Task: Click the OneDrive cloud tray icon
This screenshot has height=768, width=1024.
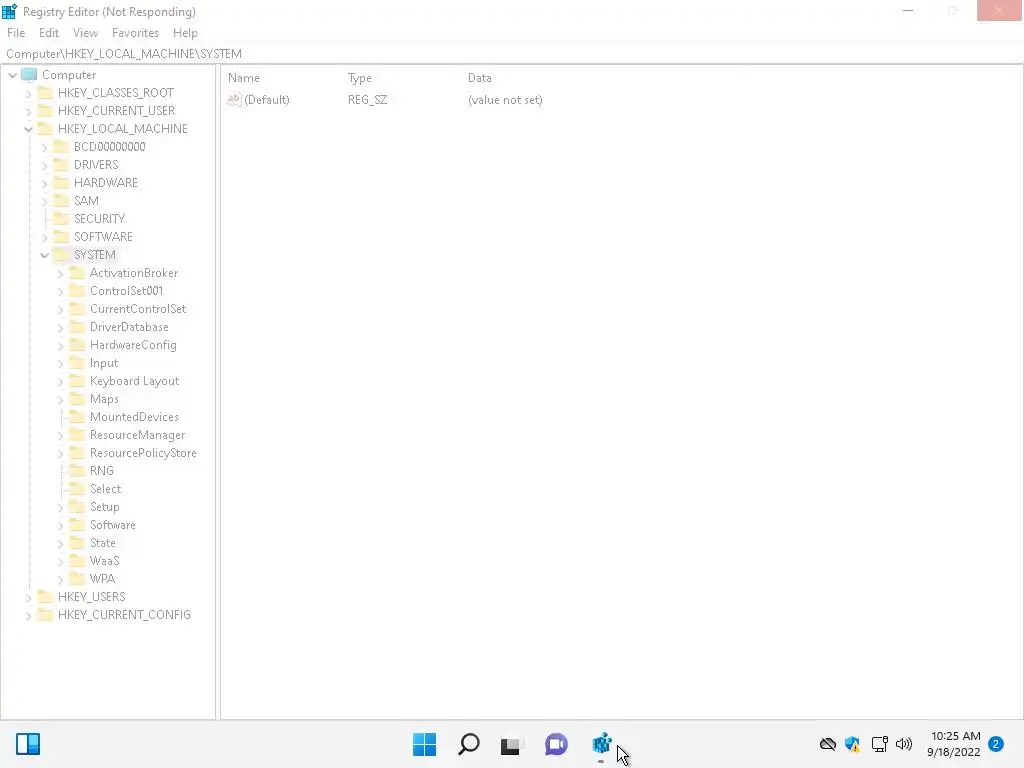Action: click(x=827, y=744)
